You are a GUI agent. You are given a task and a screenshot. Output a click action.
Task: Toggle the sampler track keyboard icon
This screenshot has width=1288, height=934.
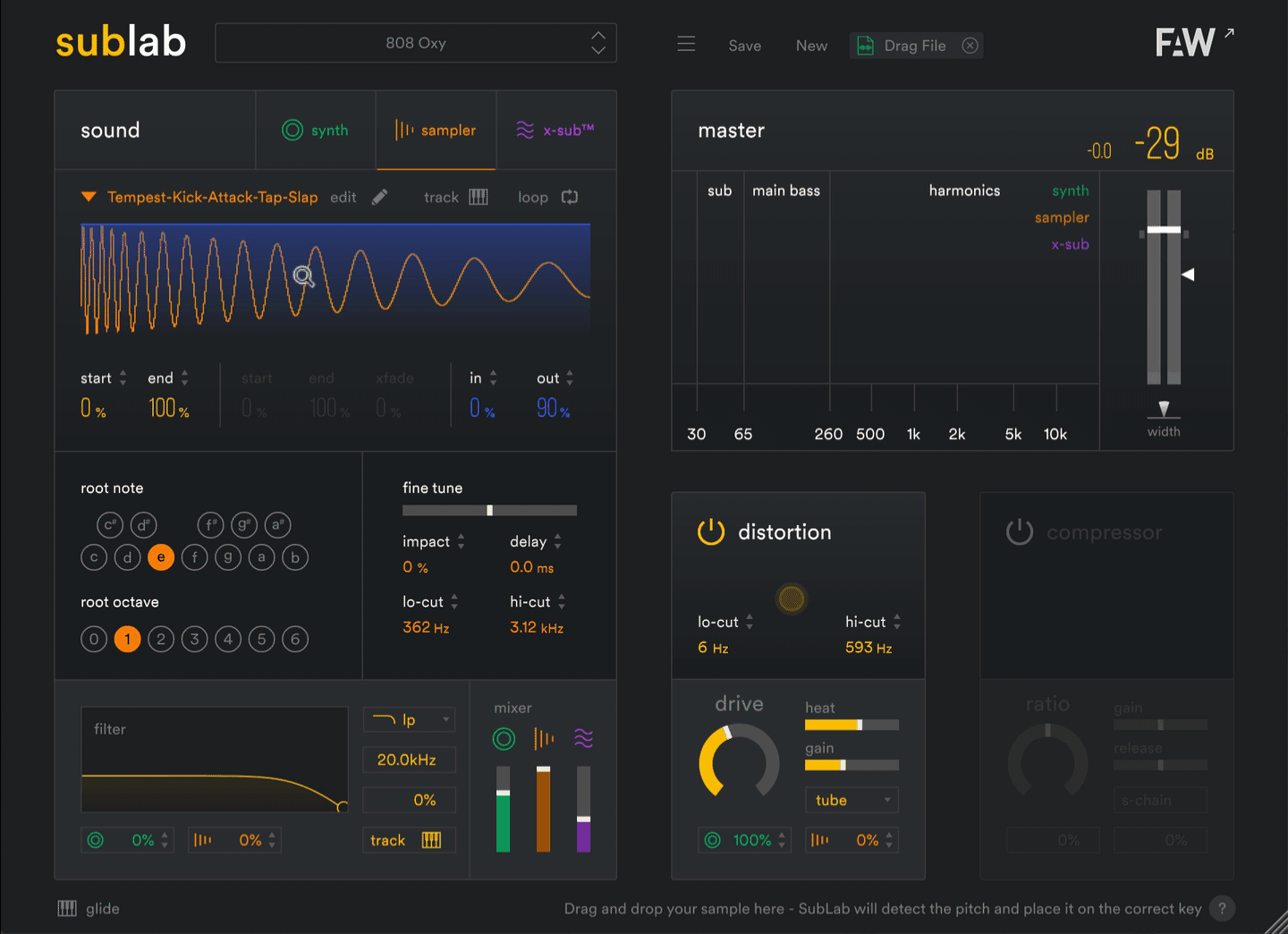479,197
